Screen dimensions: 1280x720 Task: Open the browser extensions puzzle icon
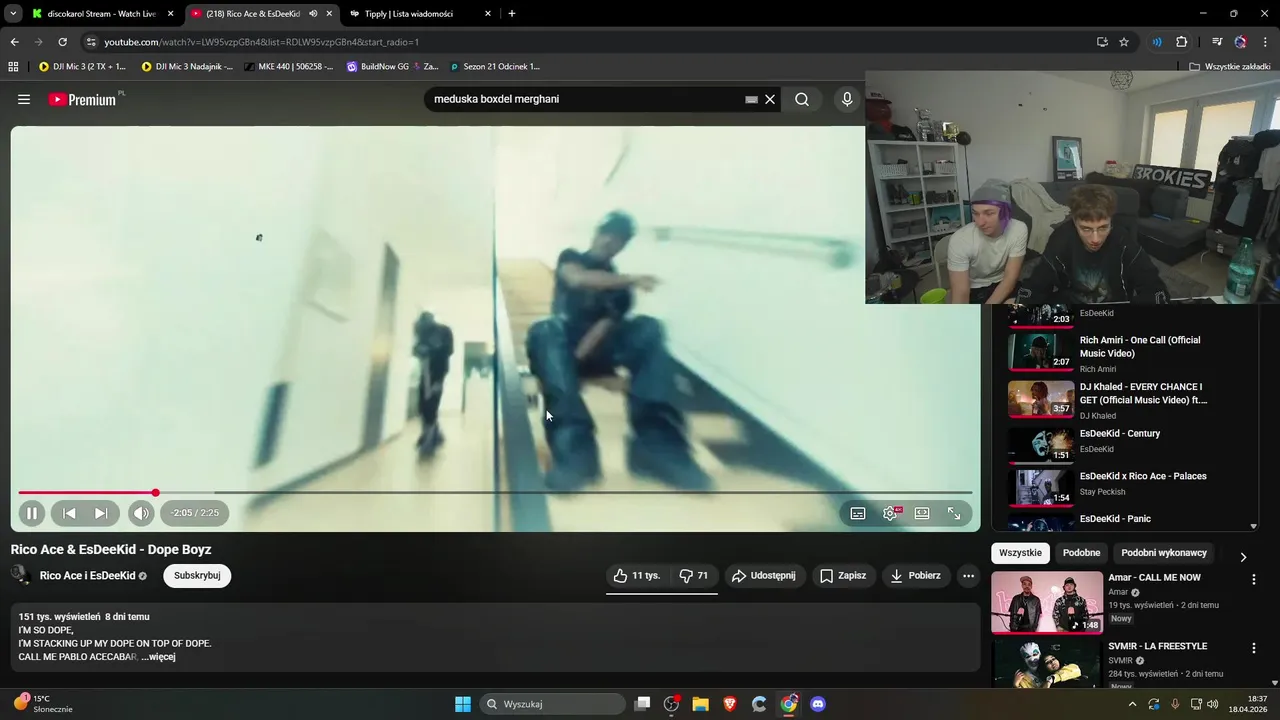tap(1181, 42)
